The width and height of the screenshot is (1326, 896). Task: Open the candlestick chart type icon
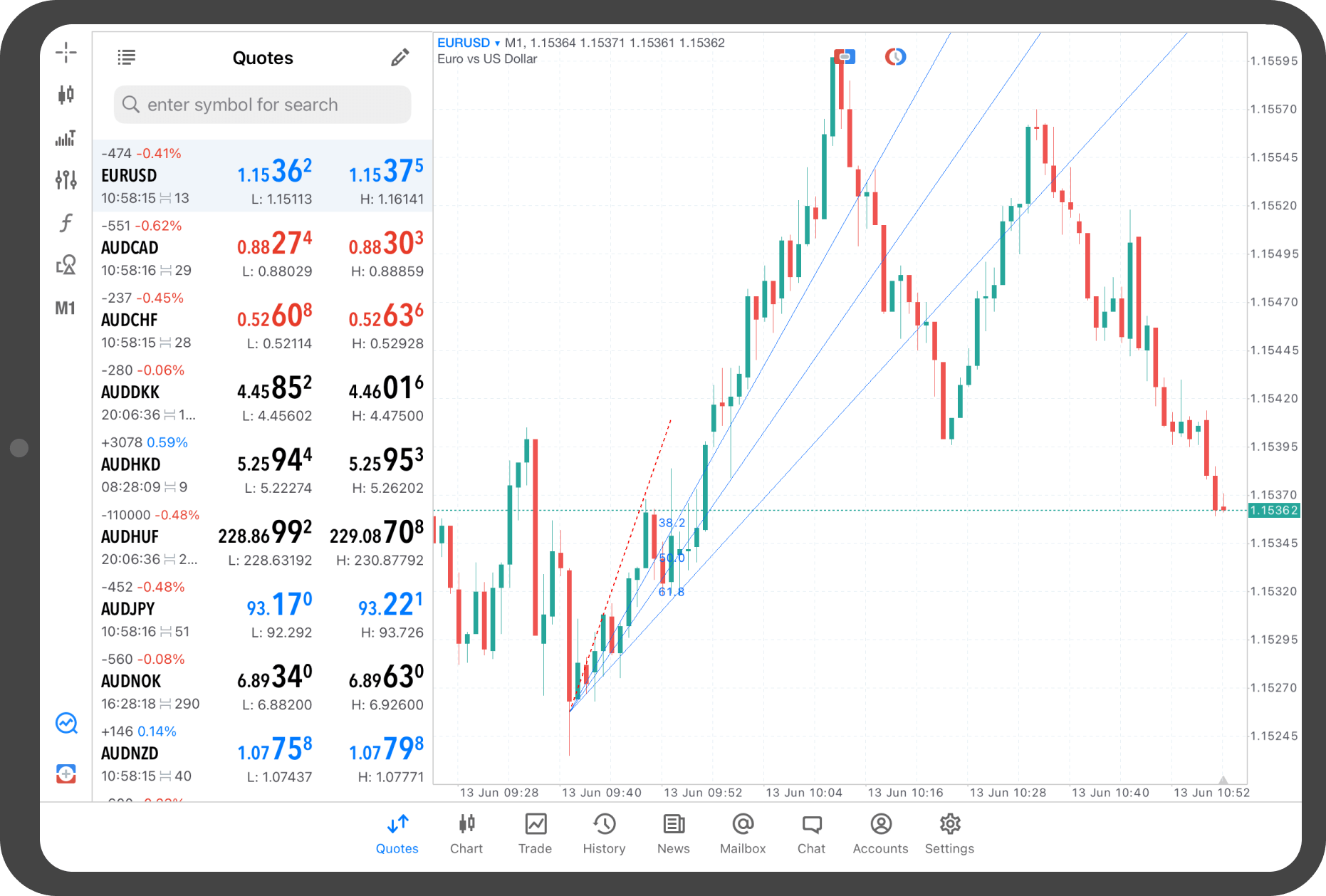[x=66, y=95]
